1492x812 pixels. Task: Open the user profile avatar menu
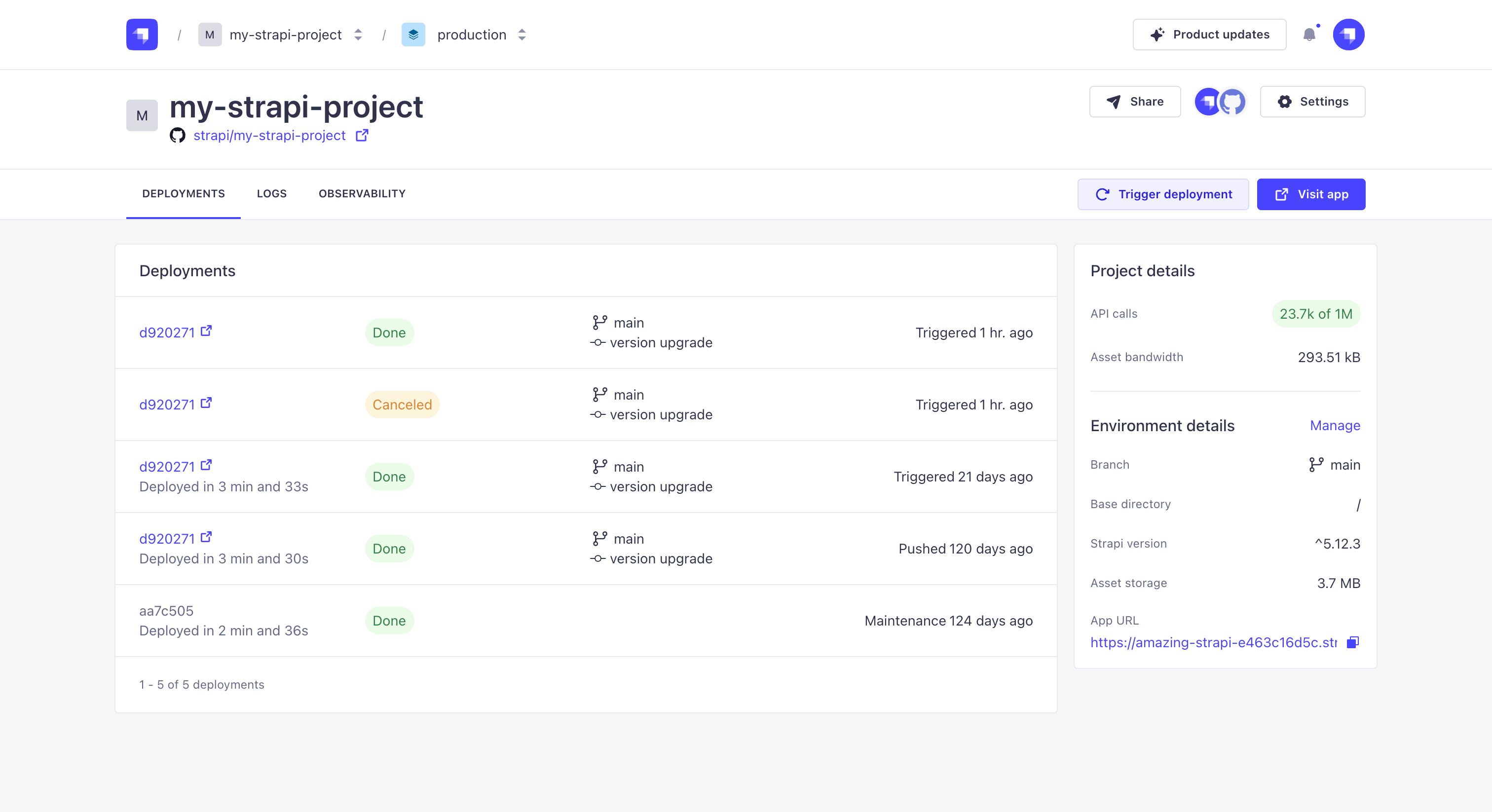tap(1348, 35)
